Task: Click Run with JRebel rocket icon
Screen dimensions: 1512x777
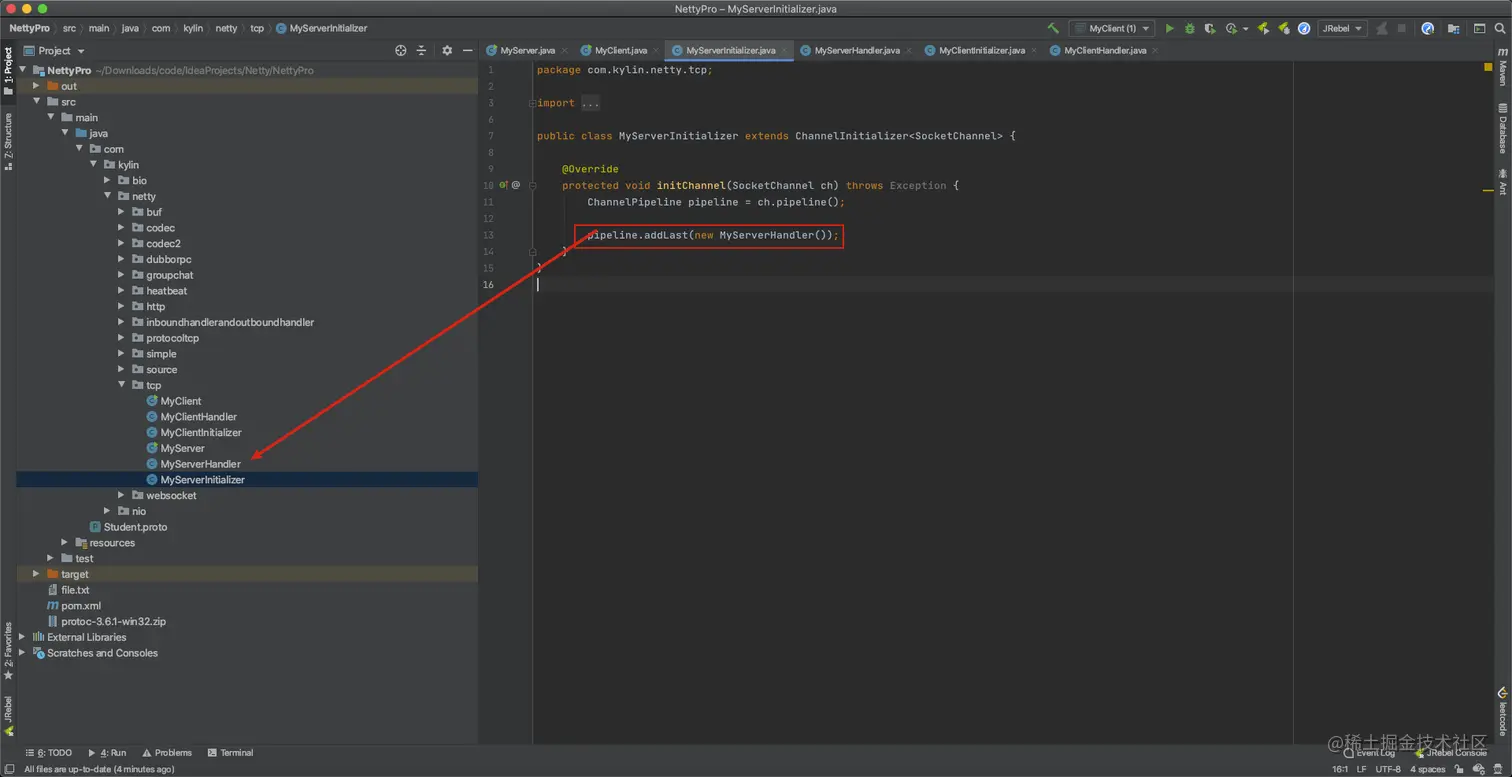Action: 1264,29
